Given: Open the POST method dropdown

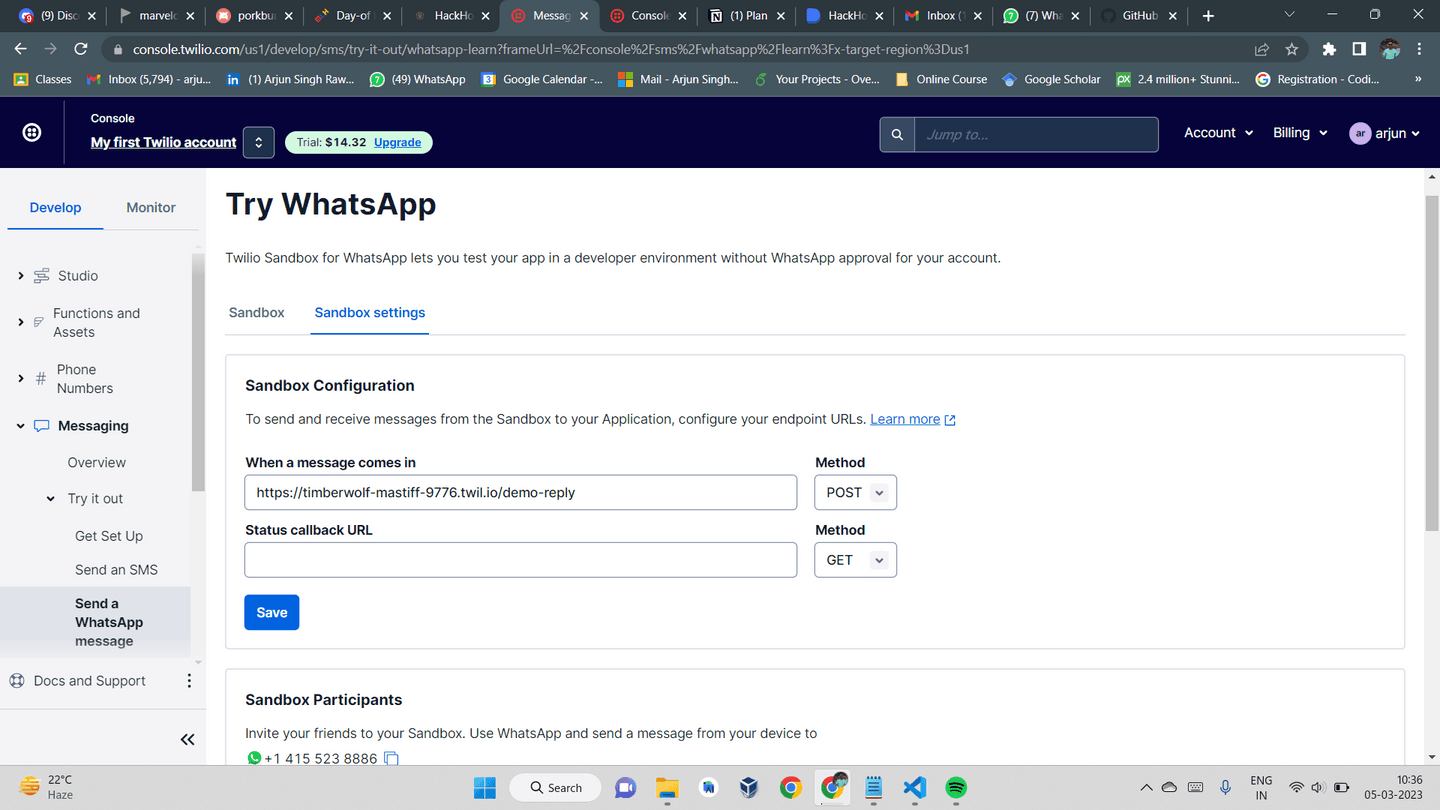Looking at the screenshot, I should pos(856,493).
